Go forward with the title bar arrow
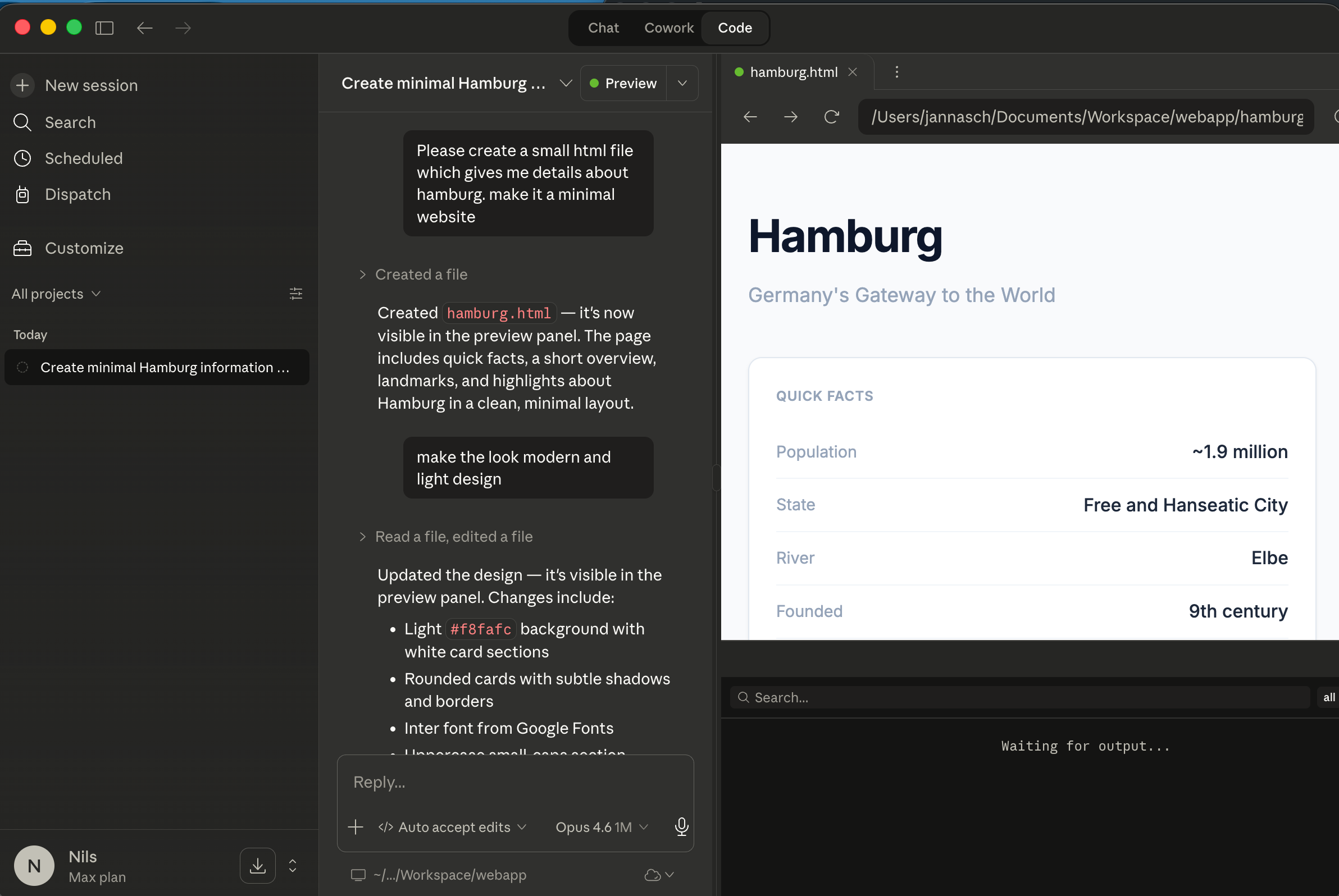This screenshot has width=1339, height=896. (x=183, y=28)
